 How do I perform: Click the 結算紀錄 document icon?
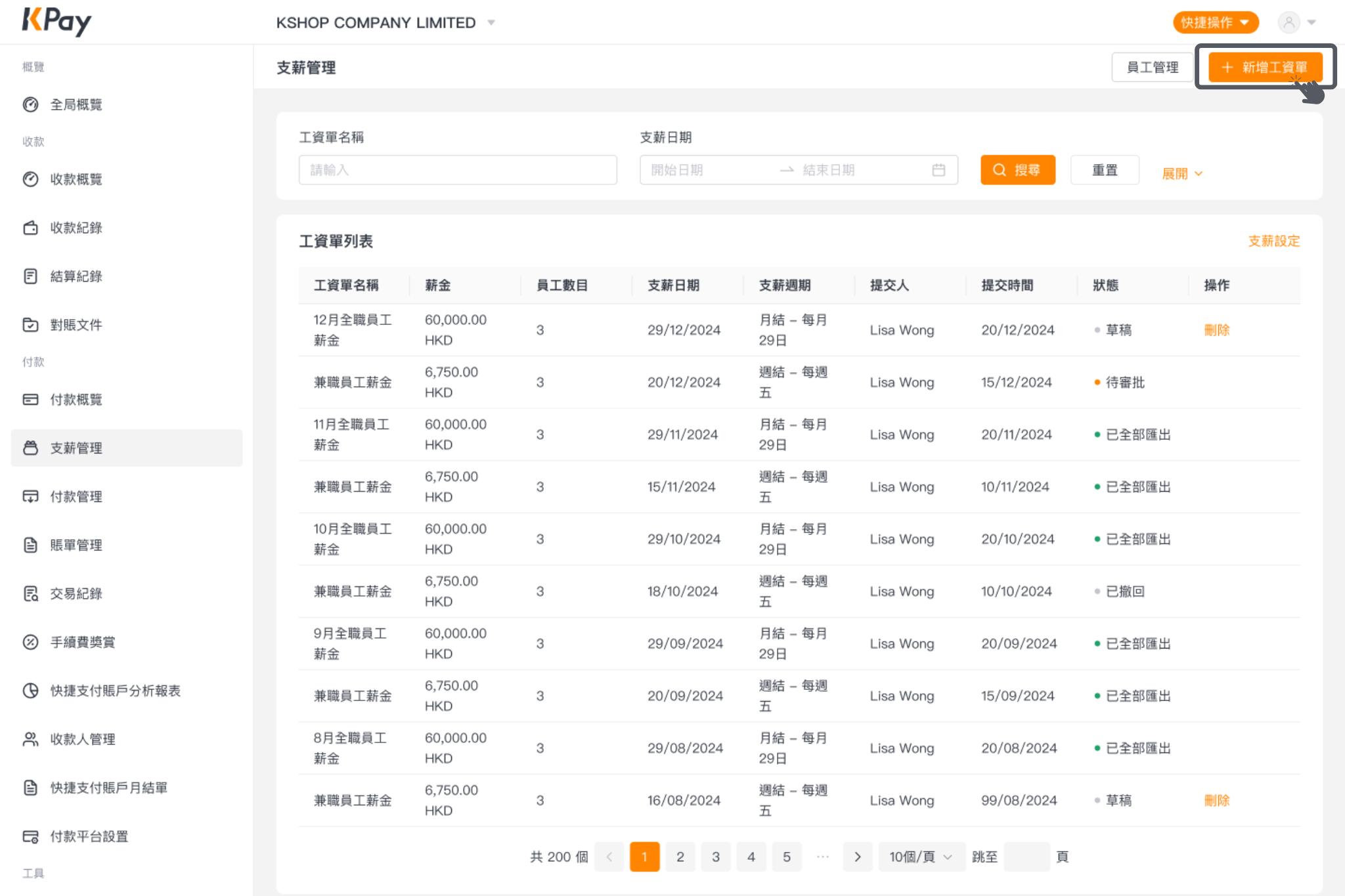click(30, 276)
